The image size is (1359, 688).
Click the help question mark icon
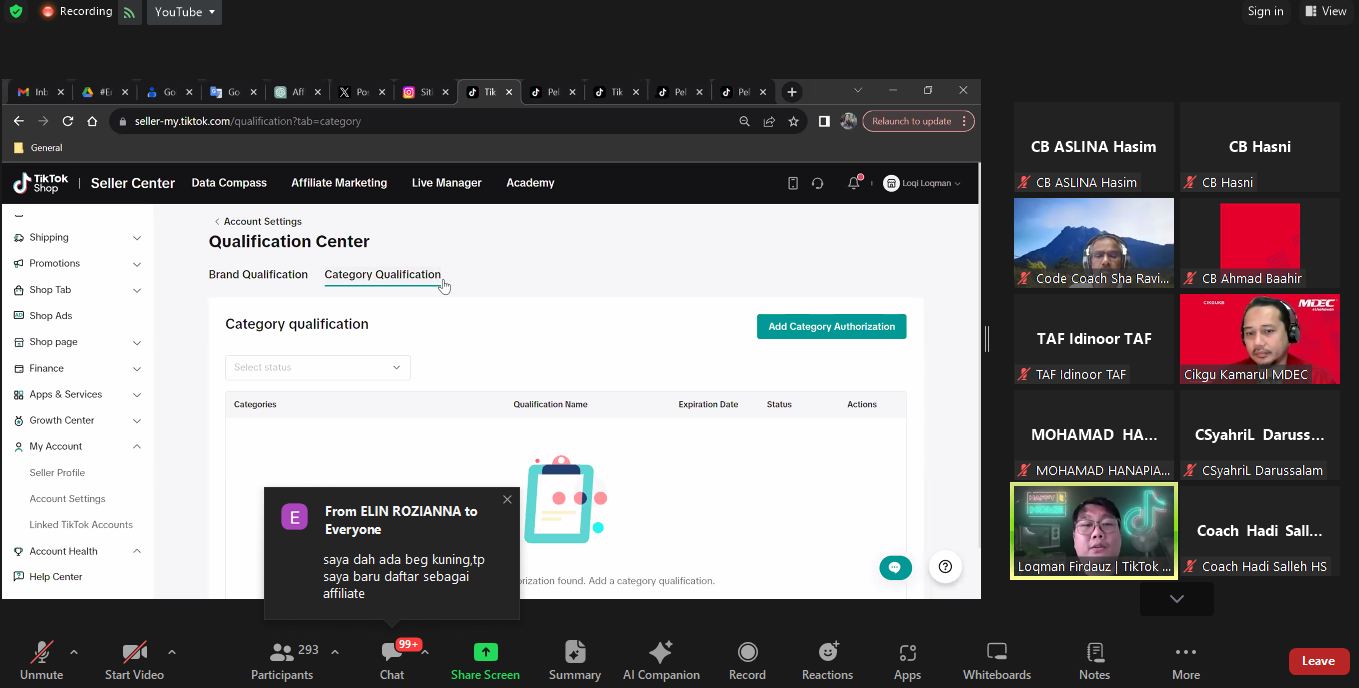[x=945, y=567]
